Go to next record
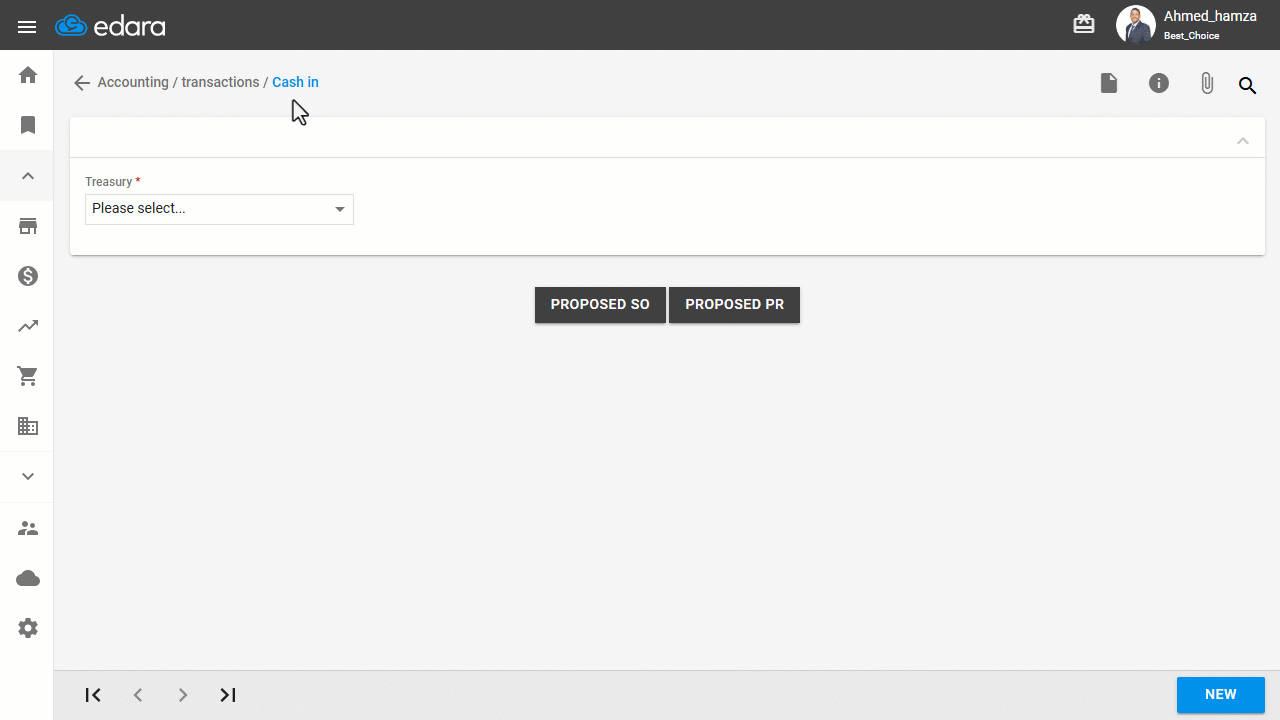 pos(183,695)
